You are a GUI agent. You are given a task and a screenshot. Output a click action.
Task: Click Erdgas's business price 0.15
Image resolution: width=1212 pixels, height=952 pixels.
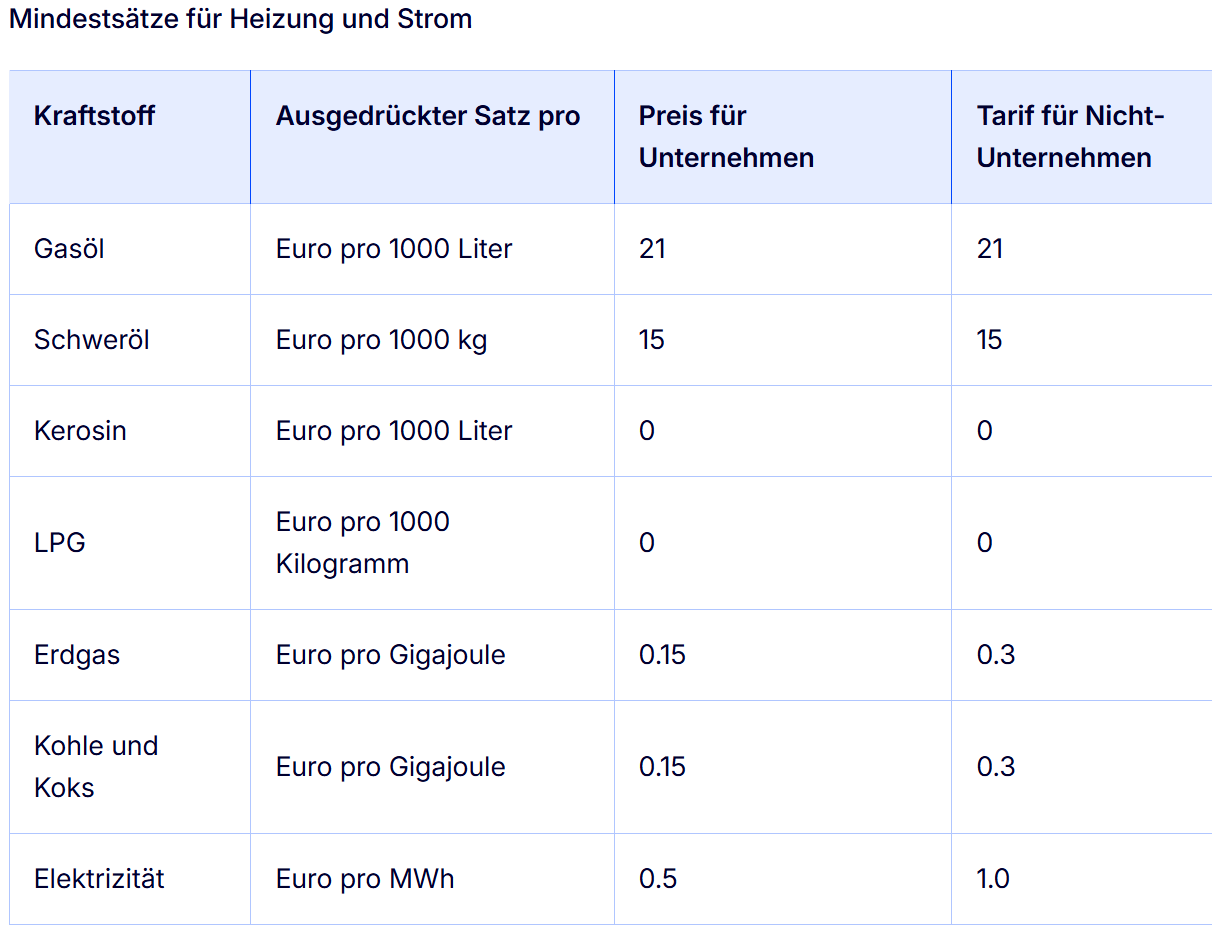click(662, 655)
